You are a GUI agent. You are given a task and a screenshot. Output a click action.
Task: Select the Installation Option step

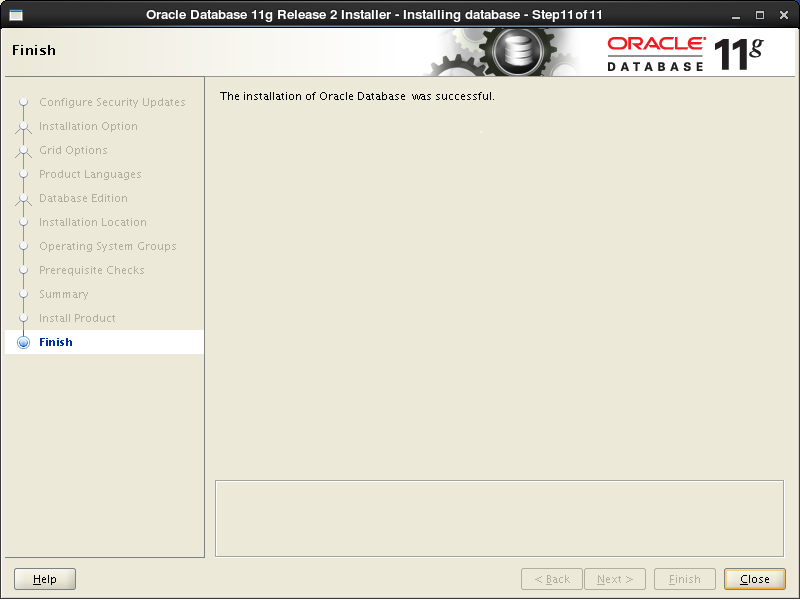pos(88,127)
